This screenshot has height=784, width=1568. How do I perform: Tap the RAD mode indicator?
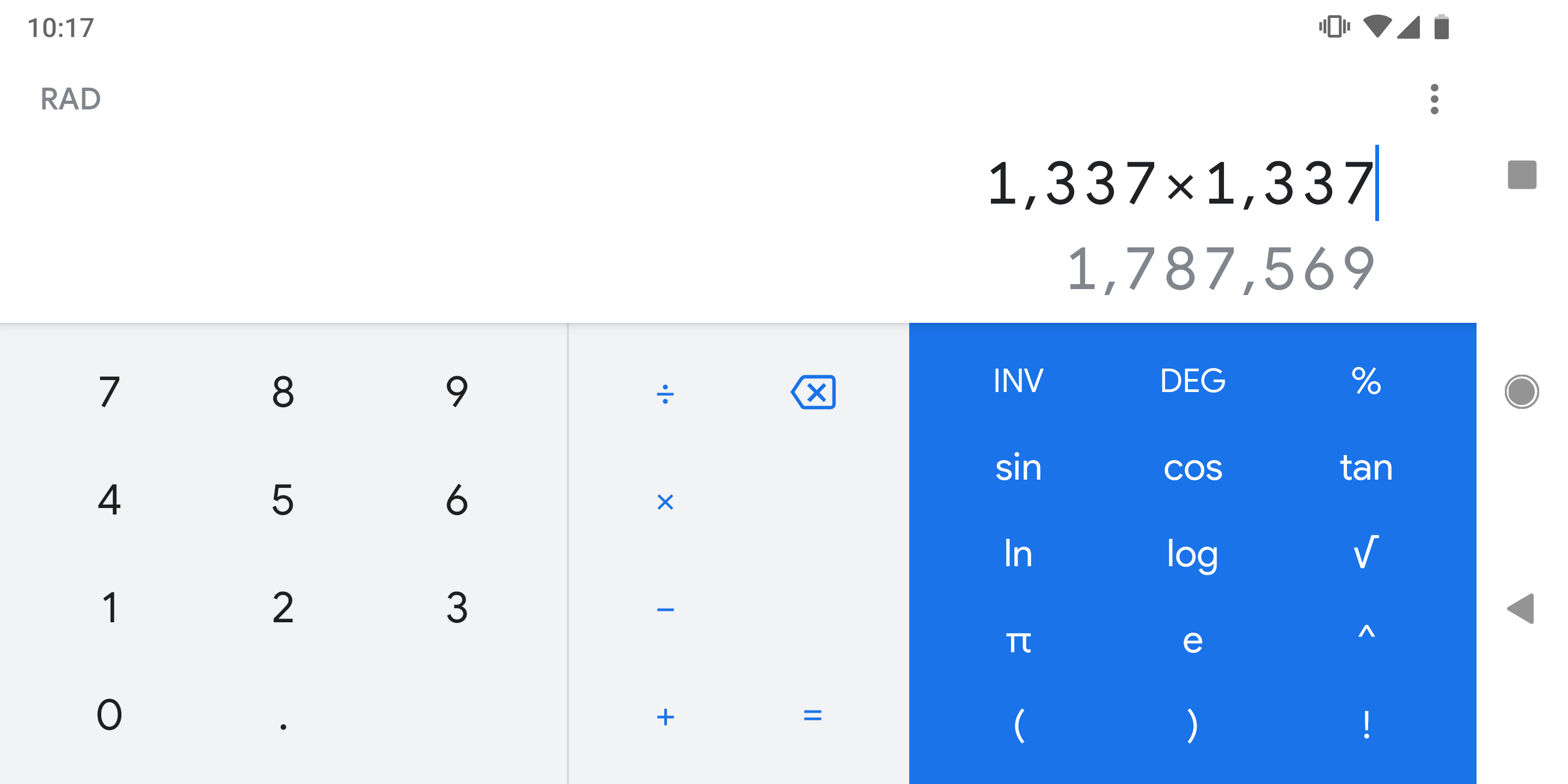tap(71, 99)
